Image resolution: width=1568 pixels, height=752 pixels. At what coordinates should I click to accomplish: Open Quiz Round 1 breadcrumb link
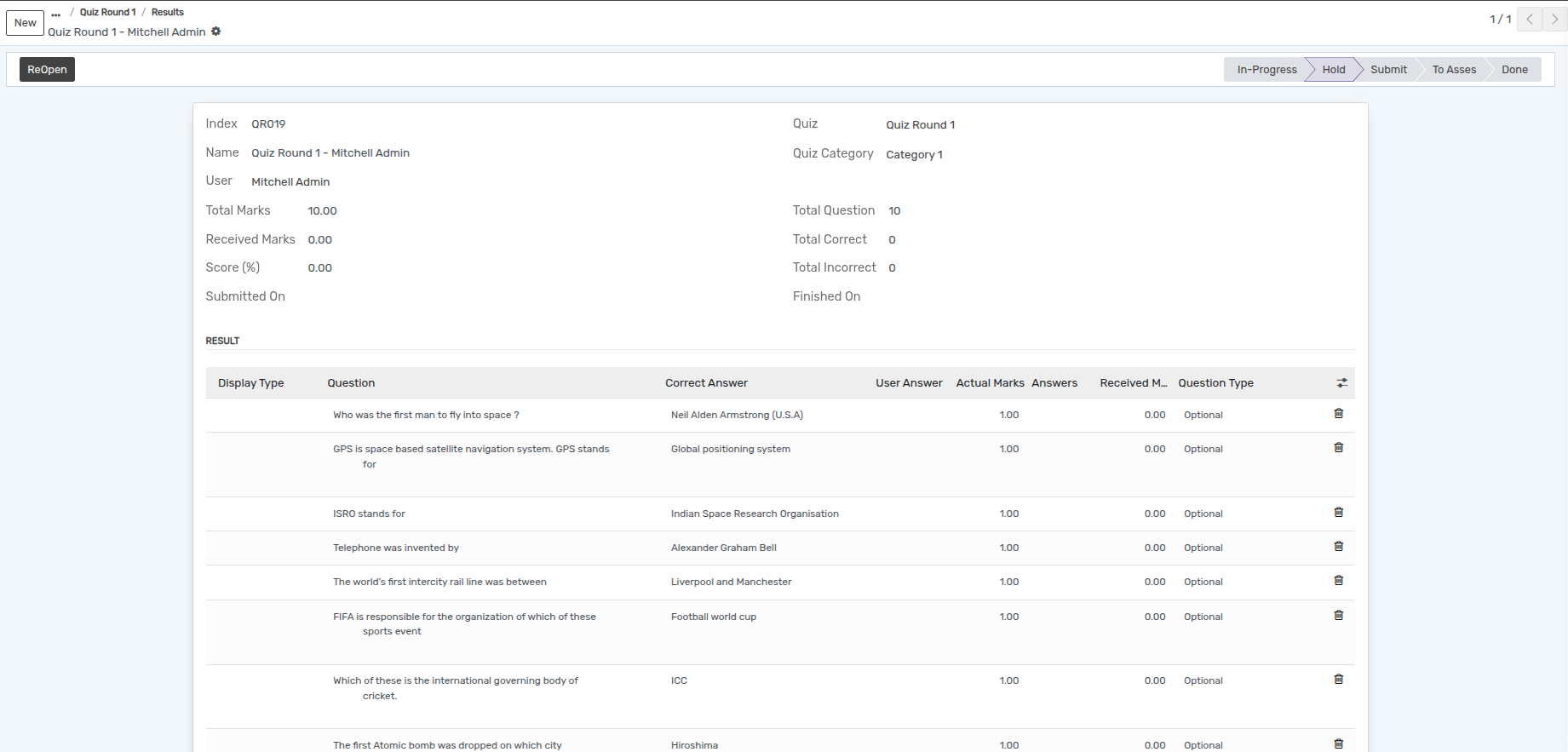point(108,12)
